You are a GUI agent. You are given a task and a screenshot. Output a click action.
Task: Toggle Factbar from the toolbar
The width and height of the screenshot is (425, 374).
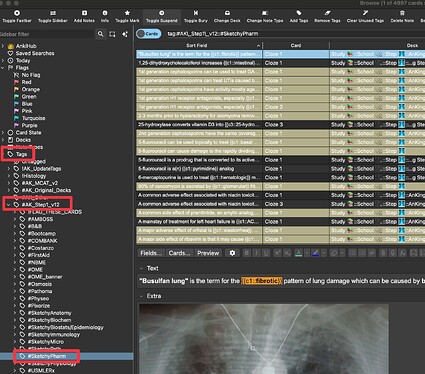[x=17, y=16]
